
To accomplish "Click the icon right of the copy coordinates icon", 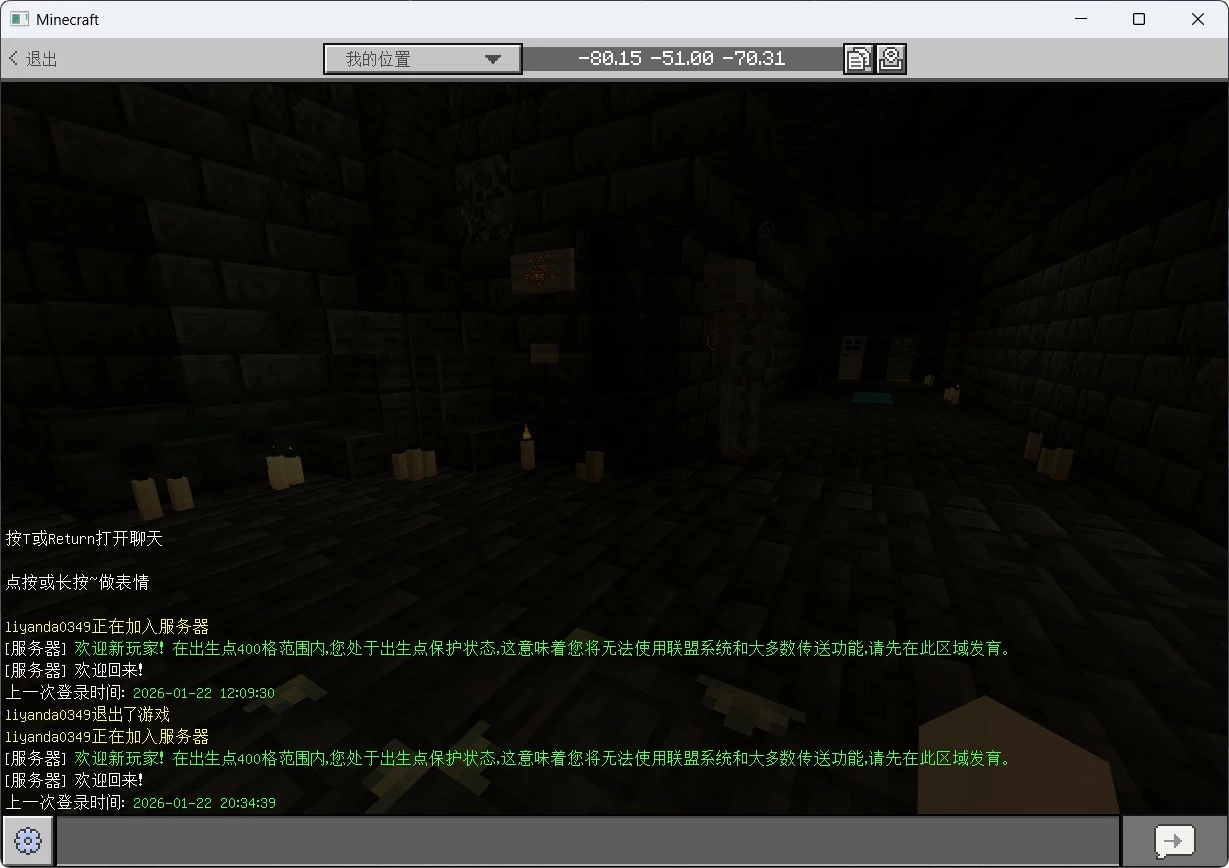I will click(x=892, y=59).
